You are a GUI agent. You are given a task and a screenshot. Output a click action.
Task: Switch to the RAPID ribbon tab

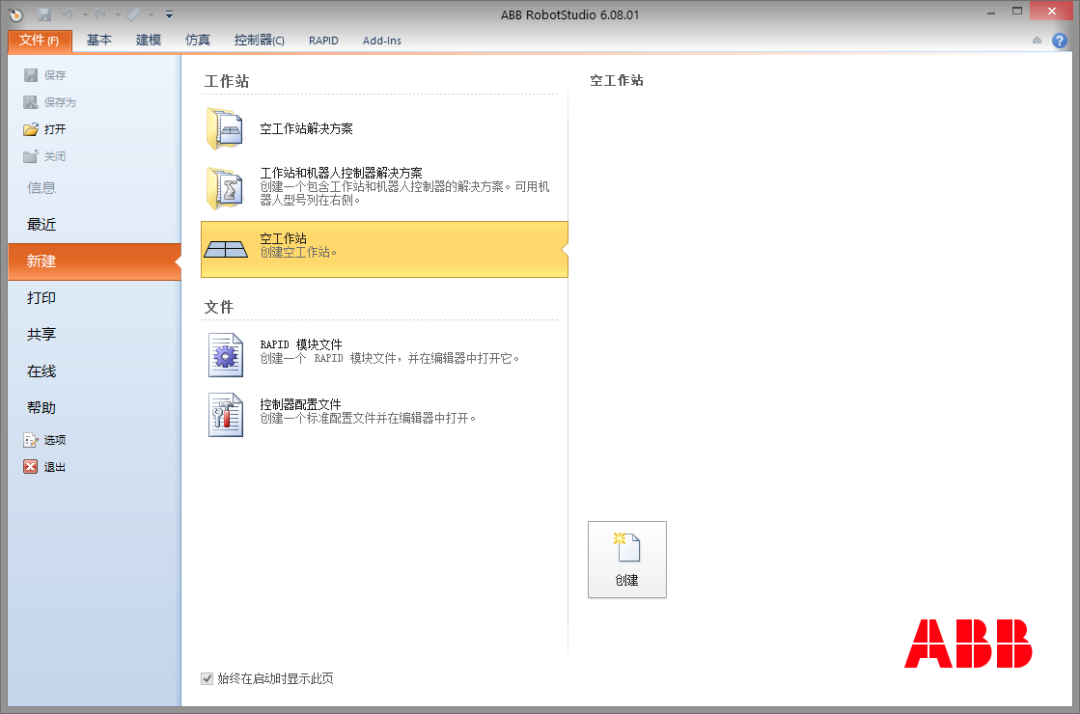tap(324, 41)
